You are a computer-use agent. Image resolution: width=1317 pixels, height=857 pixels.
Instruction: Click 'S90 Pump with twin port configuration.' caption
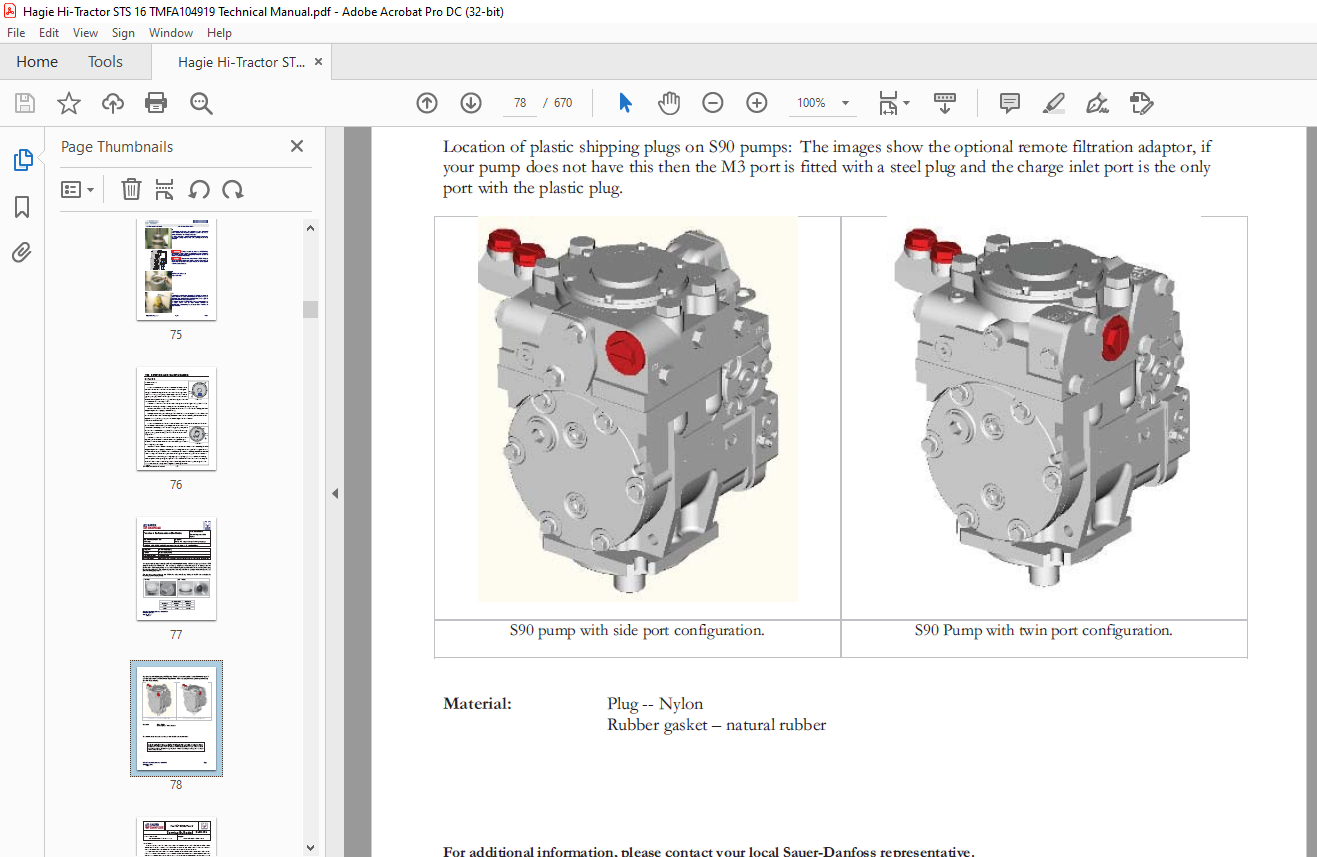pyautogui.click(x=1043, y=631)
